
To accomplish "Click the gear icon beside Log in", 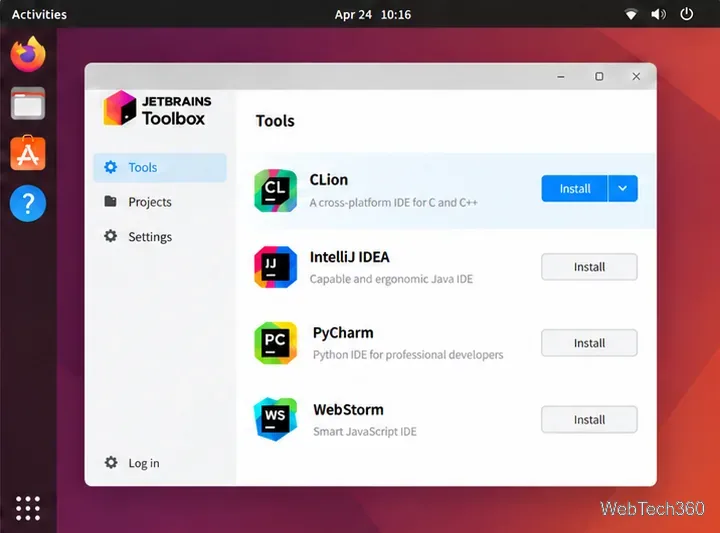I will pyautogui.click(x=111, y=462).
